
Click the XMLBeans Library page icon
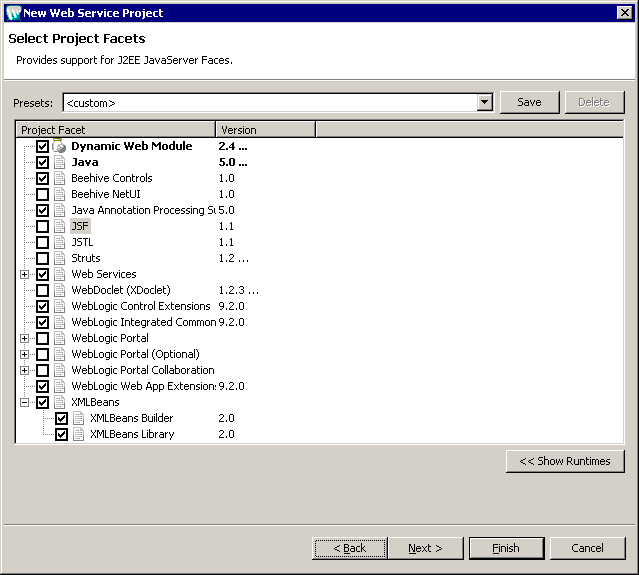(78, 434)
